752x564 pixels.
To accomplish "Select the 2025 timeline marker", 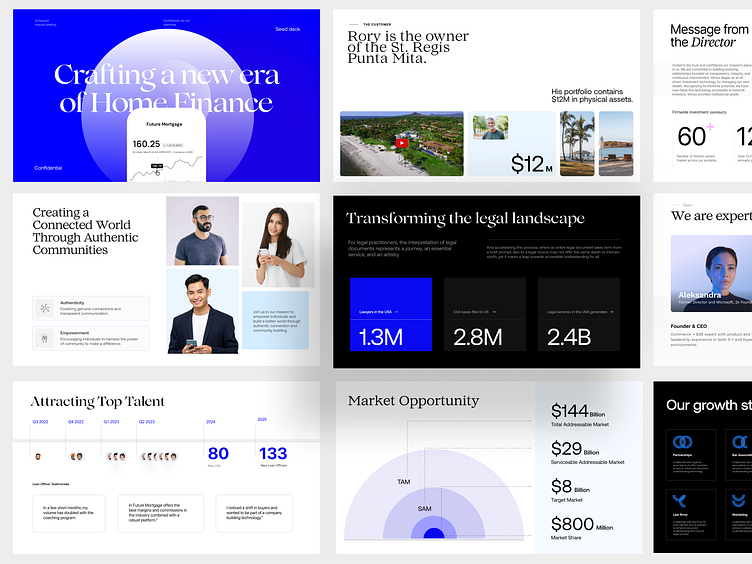I will [262, 420].
